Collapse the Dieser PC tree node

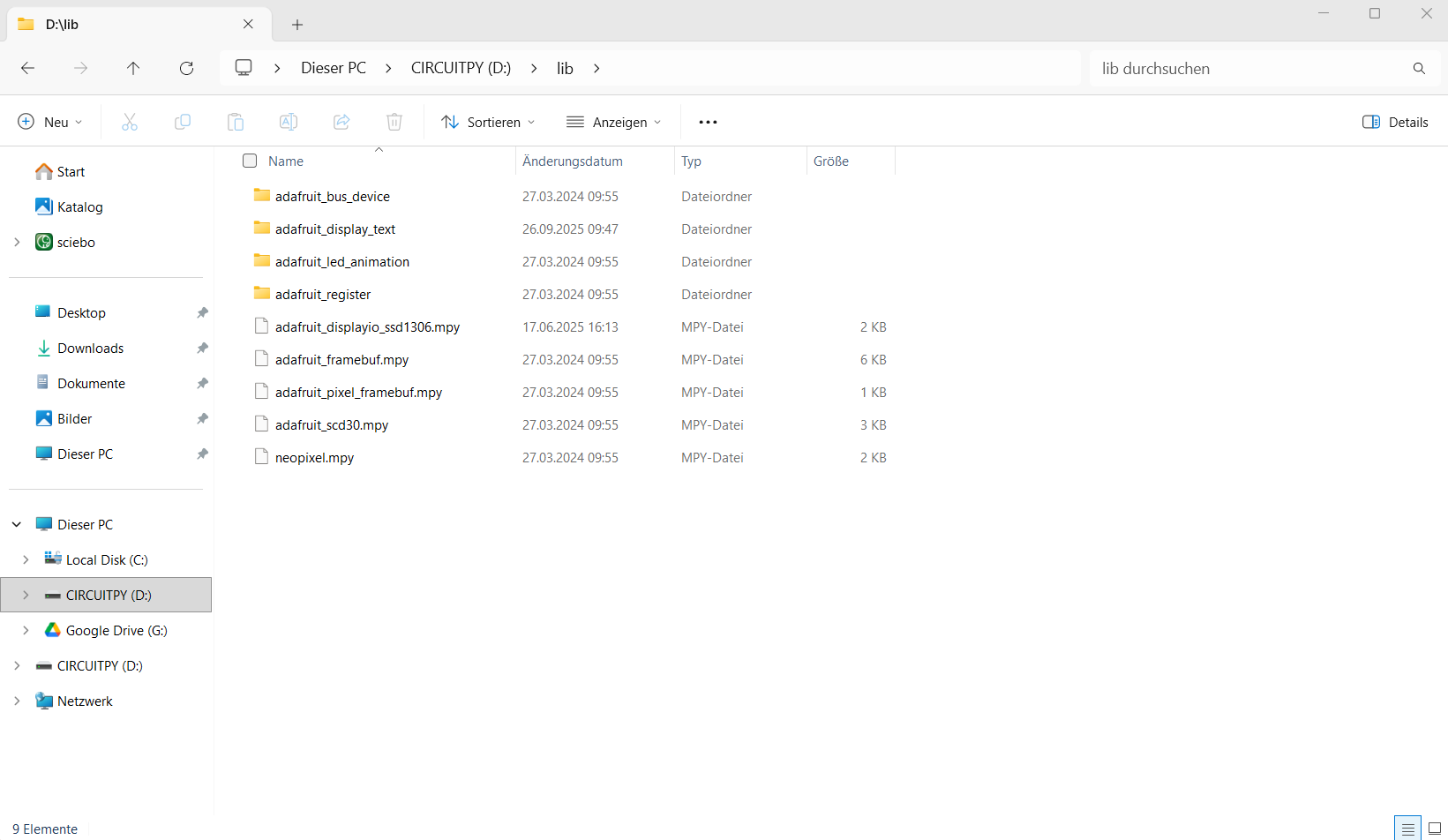[x=17, y=524]
